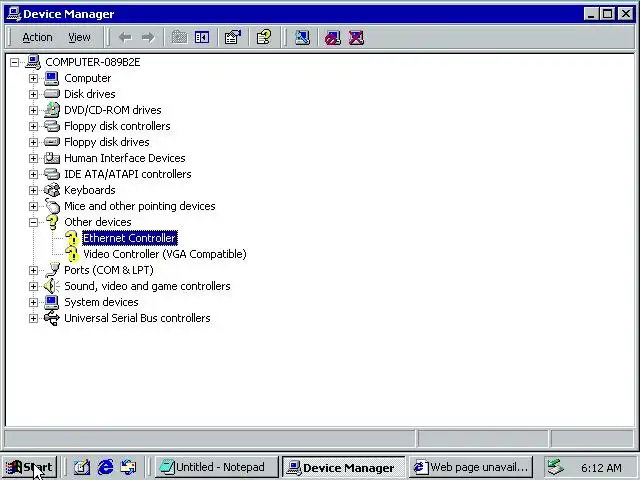
Task: Select Video Controller (VGA Compatible)
Action: (165, 254)
